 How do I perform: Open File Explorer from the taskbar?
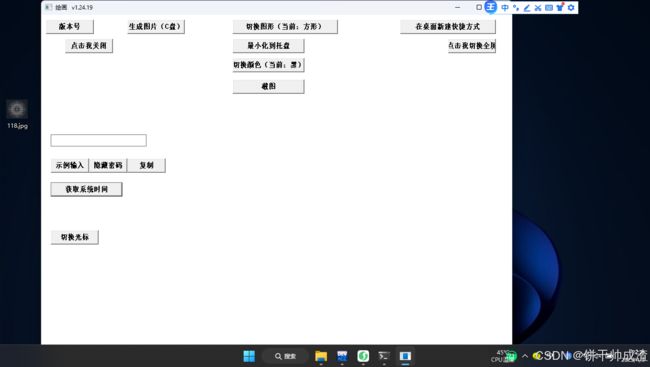tap(321, 356)
